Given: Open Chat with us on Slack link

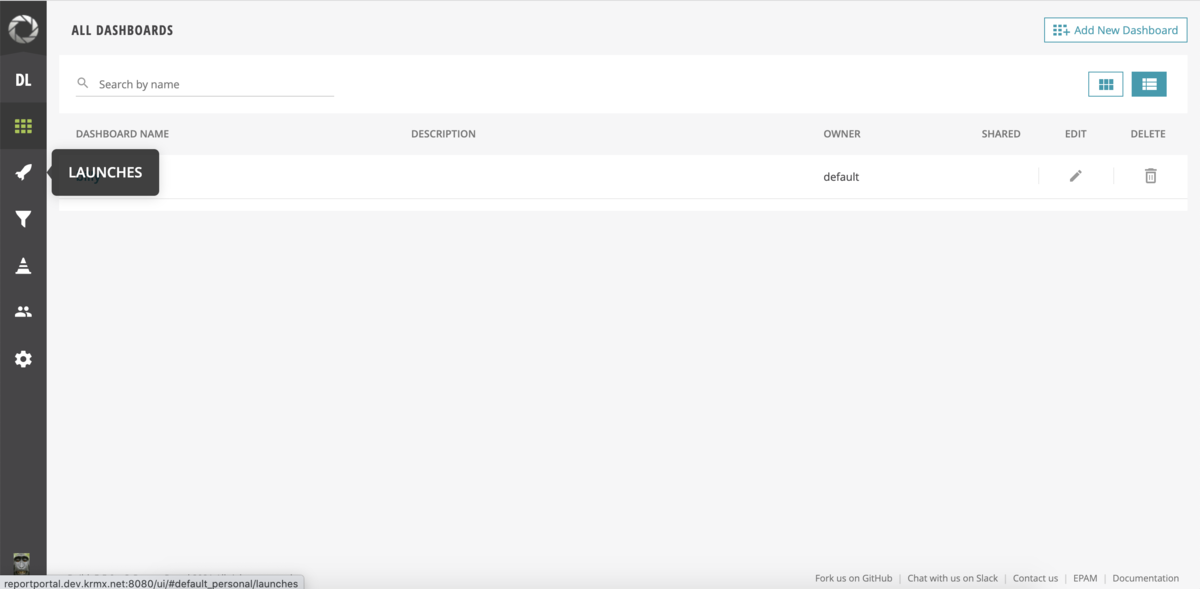Looking at the screenshot, I should [x=952, y=578].
